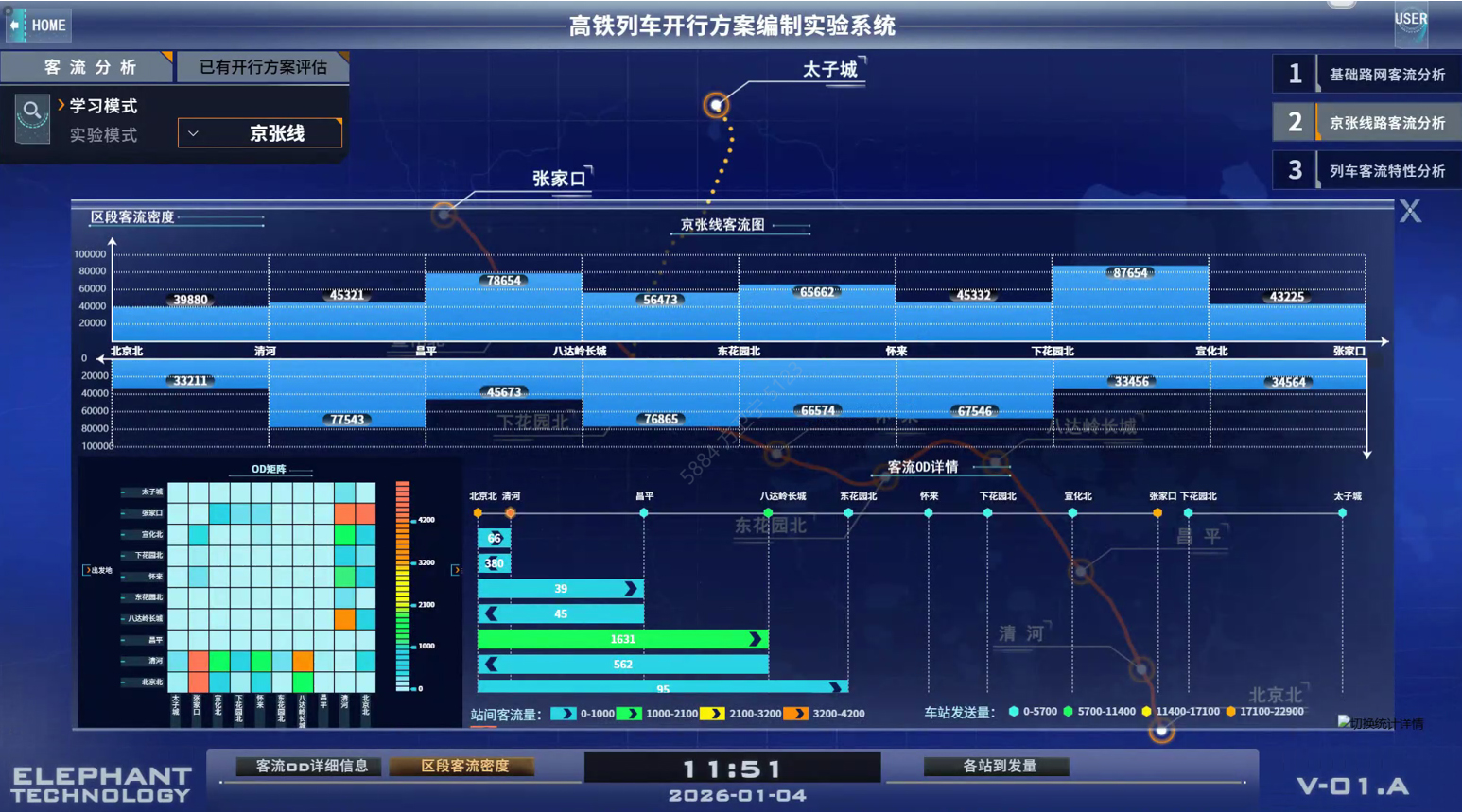This screenshot has height=812, width=1462.
Task: Click the magnifier search icon
Action: coord(31,112)
